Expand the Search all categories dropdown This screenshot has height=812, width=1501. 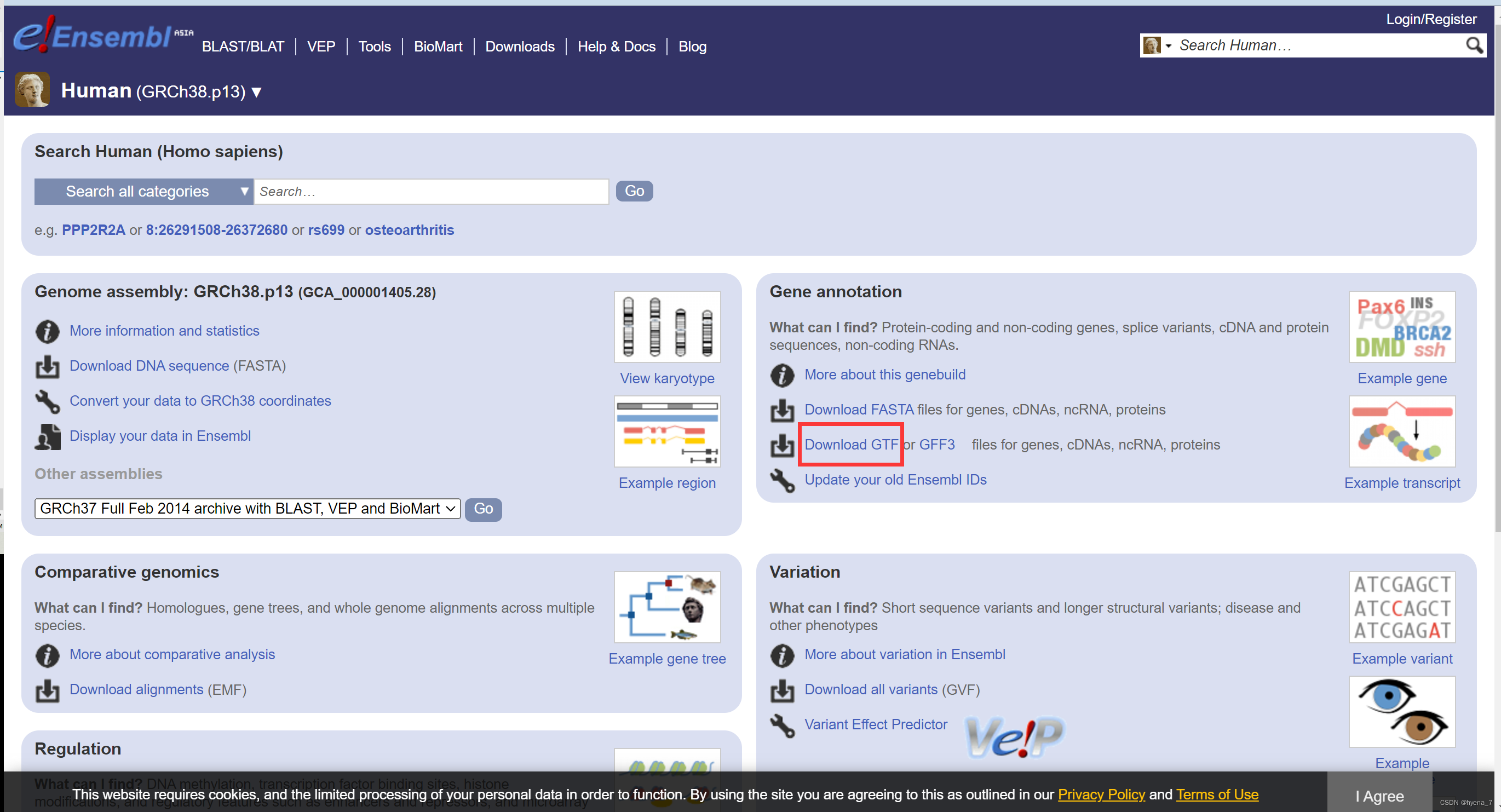click(x=143, y=191)
